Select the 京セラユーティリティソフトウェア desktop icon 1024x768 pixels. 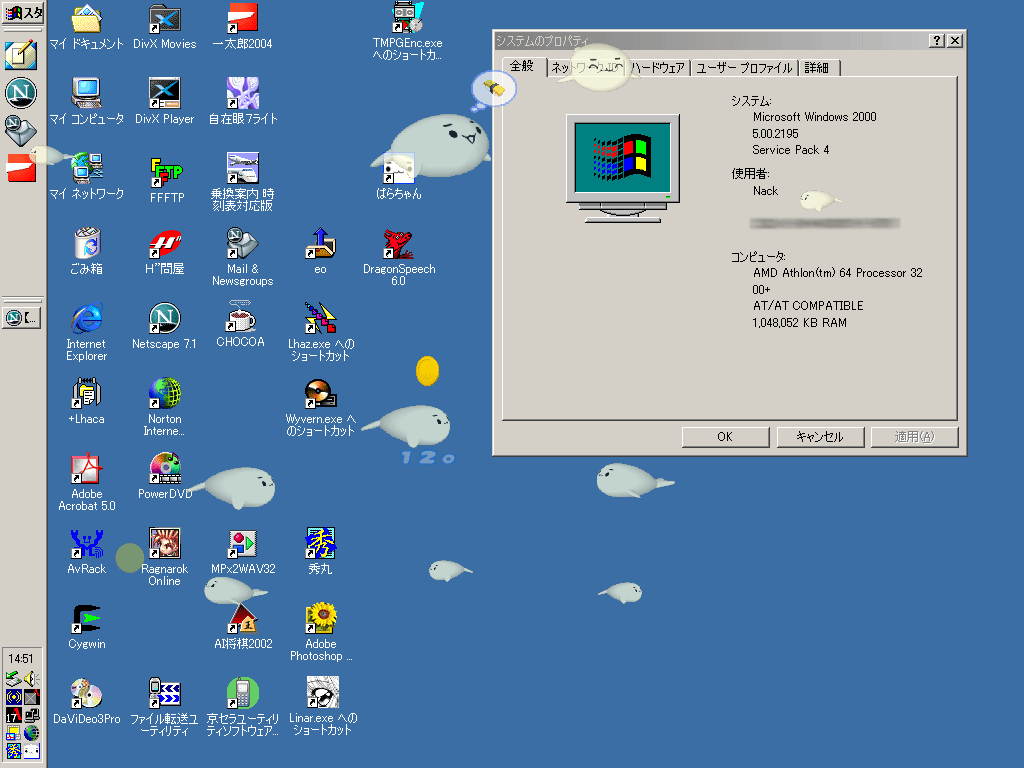(x=242, y=707)
